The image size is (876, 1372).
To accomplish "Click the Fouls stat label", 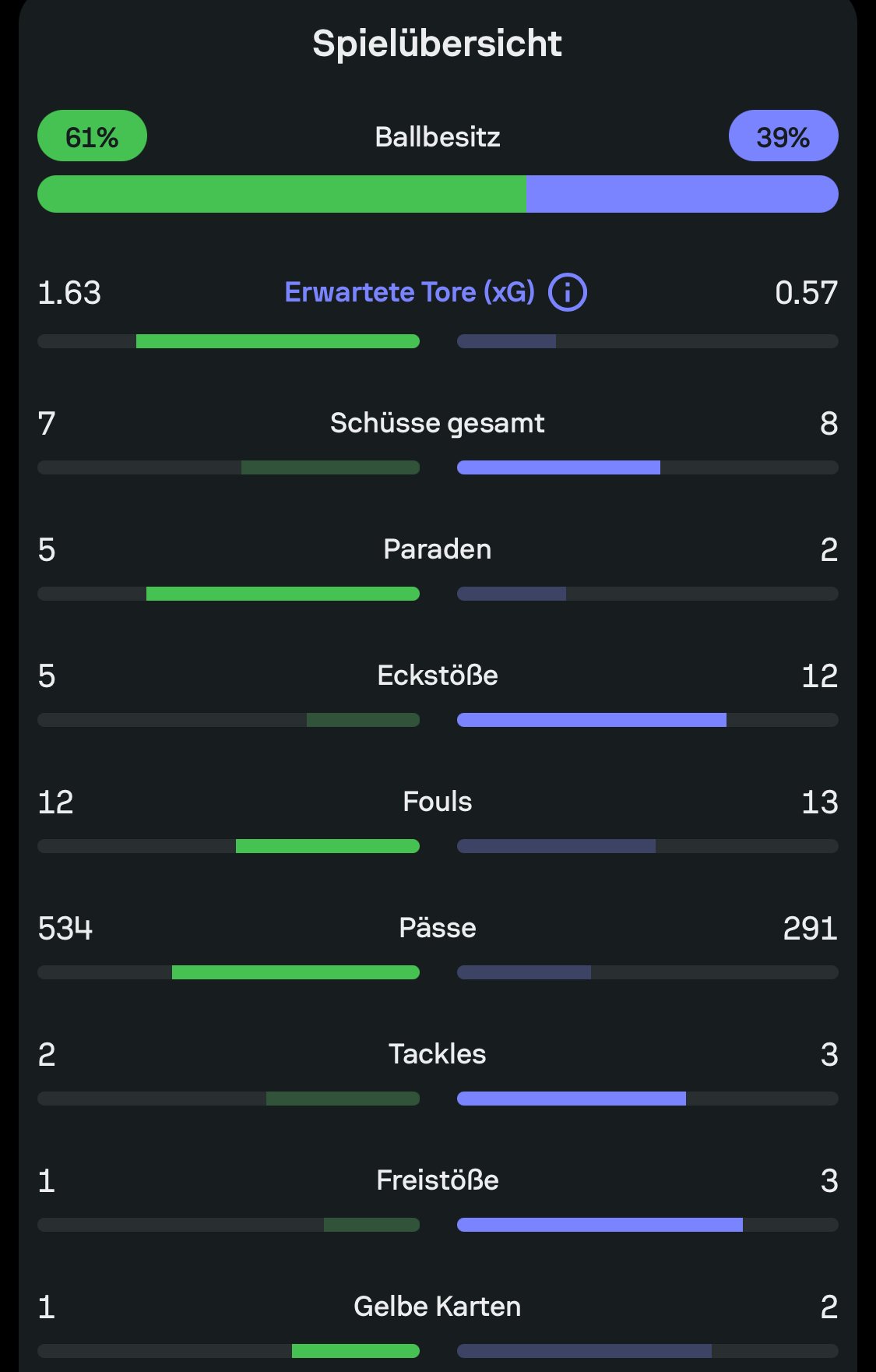I will (437, 802).
